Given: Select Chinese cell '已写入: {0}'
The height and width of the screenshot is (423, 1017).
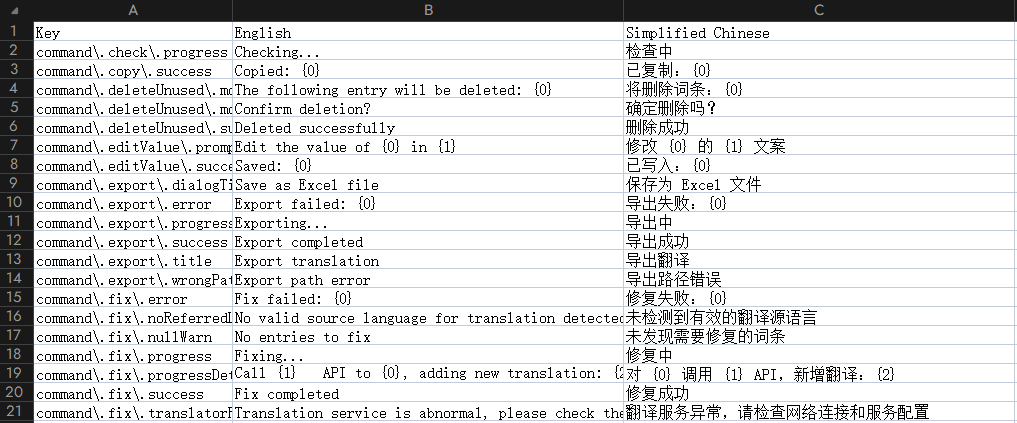Looking at the screenshot, I should [x=820, y=165].
